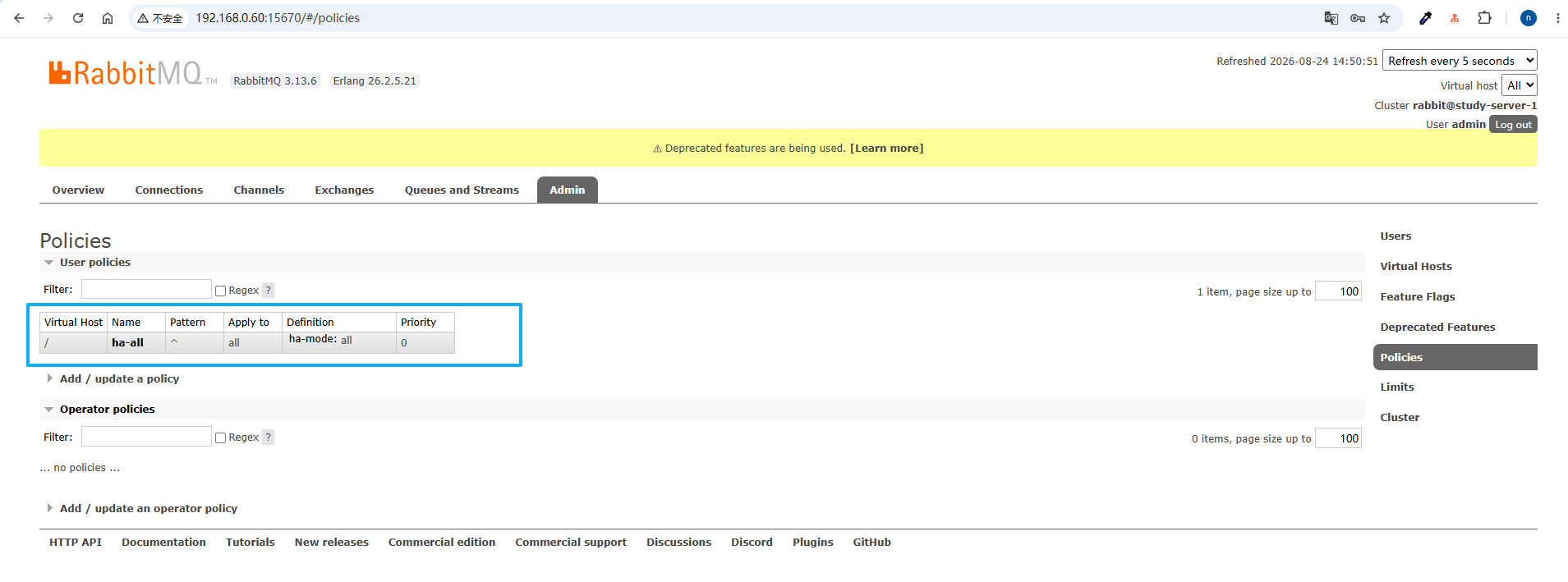
Task: Enable Regex checkbox for Operator policies filter
Action: tap(220, 438)
